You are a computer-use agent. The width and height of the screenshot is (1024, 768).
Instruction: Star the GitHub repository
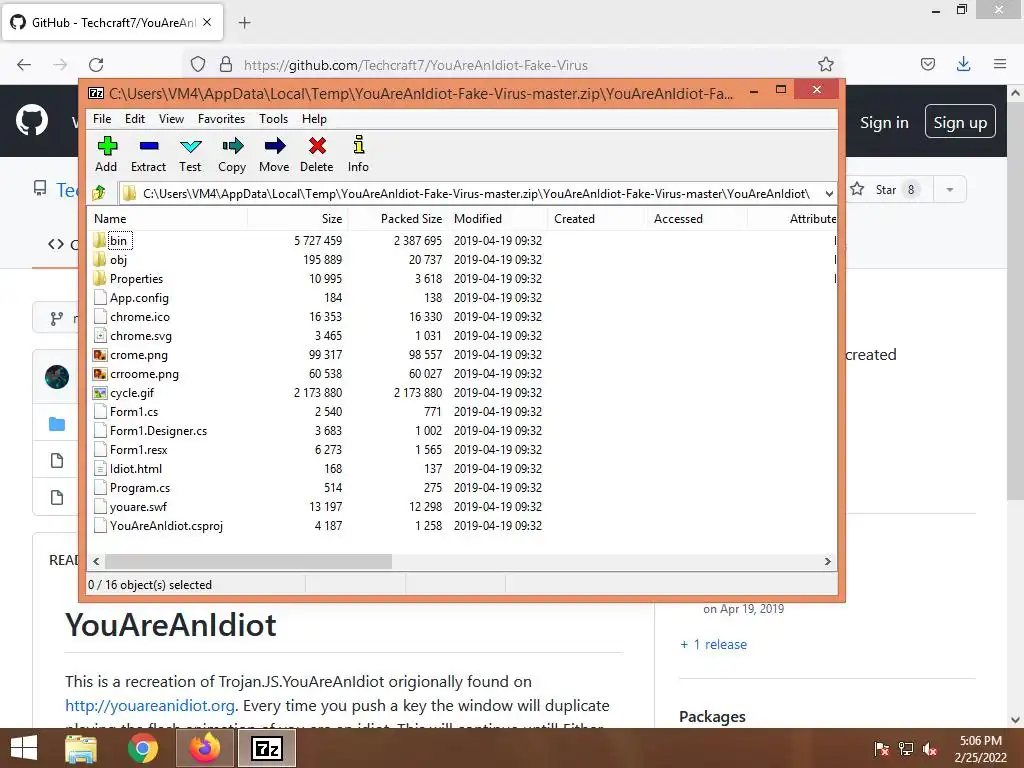pos(884,189)
